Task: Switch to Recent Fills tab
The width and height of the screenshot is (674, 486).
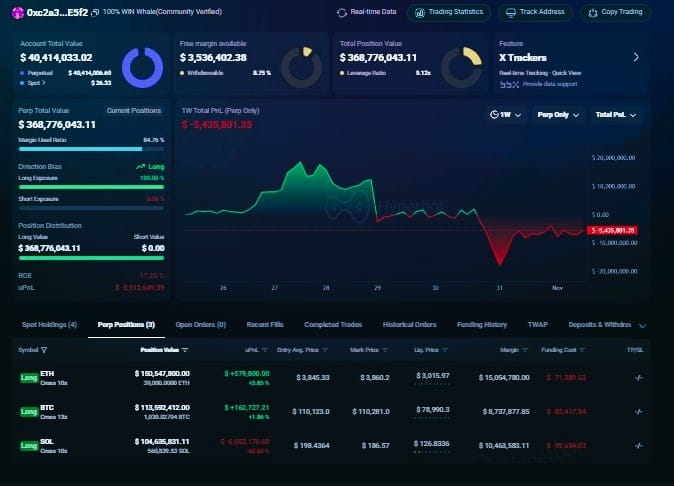Action: point(265,324)
